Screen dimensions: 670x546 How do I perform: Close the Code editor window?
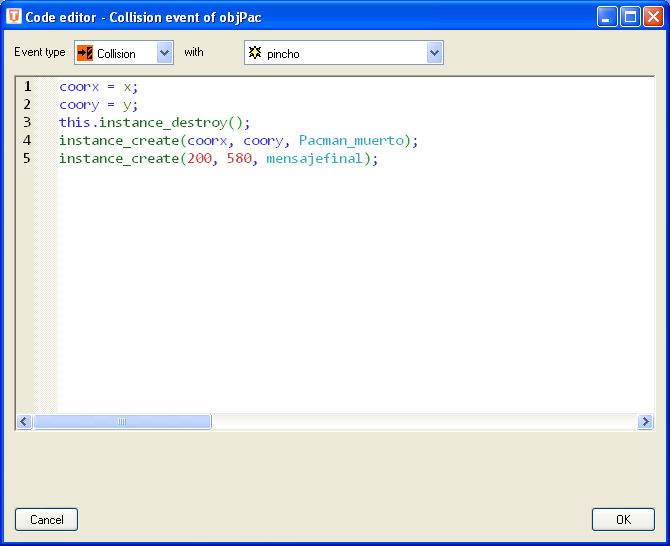pos(653,17)
